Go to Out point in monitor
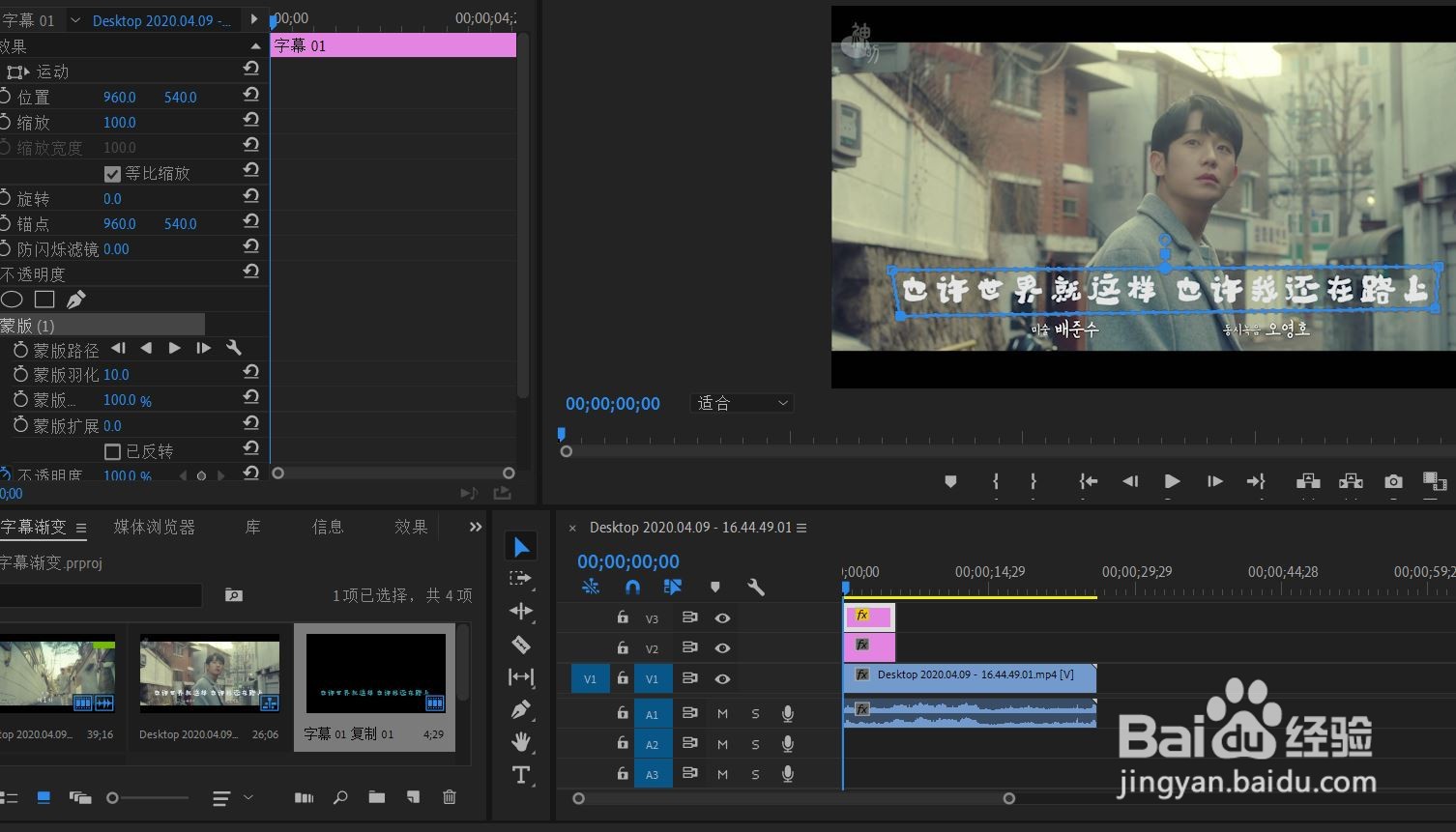1456x832 pixels. coord(1256,481)
